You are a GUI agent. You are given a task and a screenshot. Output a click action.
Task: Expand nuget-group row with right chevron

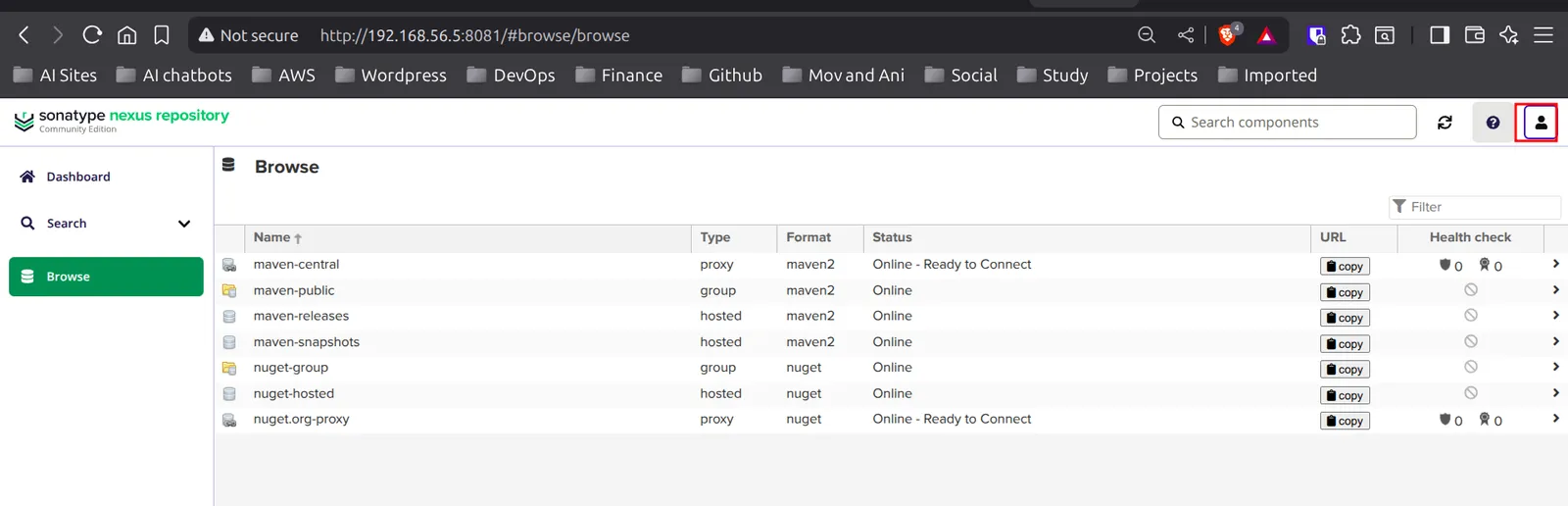(x=1555, y=367)
